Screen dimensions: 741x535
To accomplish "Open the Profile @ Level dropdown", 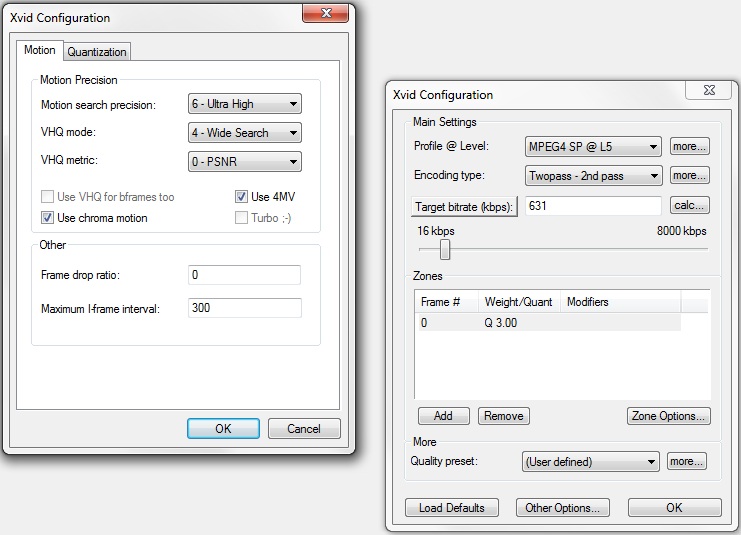I will coord(593,147).
